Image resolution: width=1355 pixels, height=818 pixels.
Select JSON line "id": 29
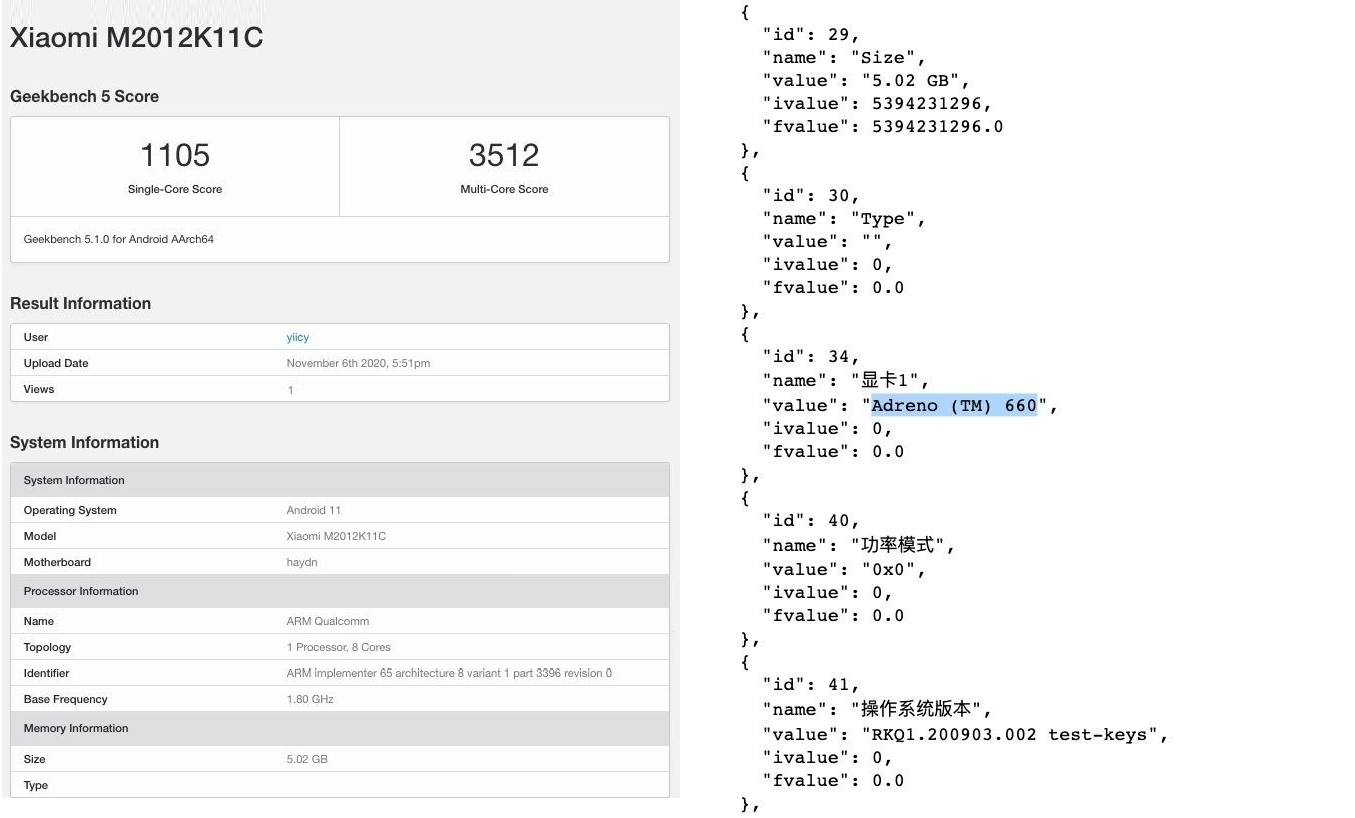pos(811,34)
